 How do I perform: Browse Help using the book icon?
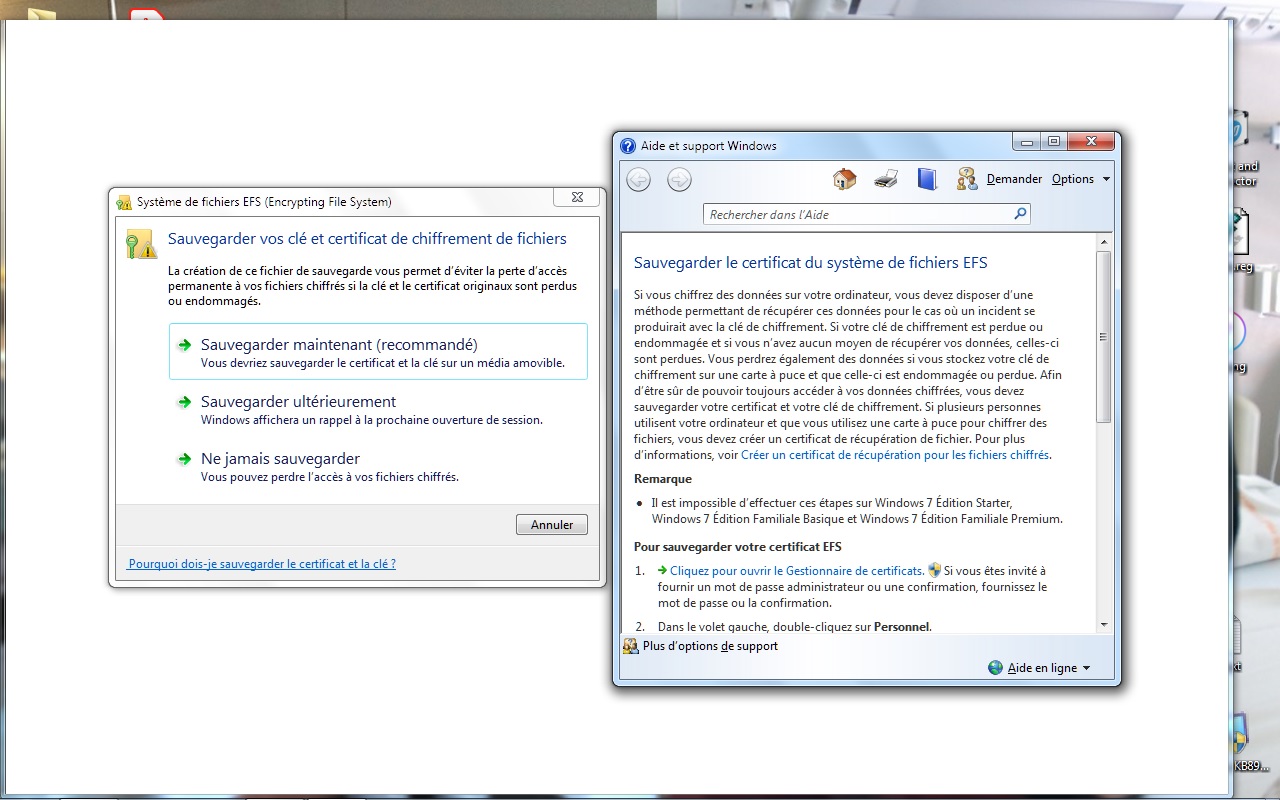click(928, 179)
